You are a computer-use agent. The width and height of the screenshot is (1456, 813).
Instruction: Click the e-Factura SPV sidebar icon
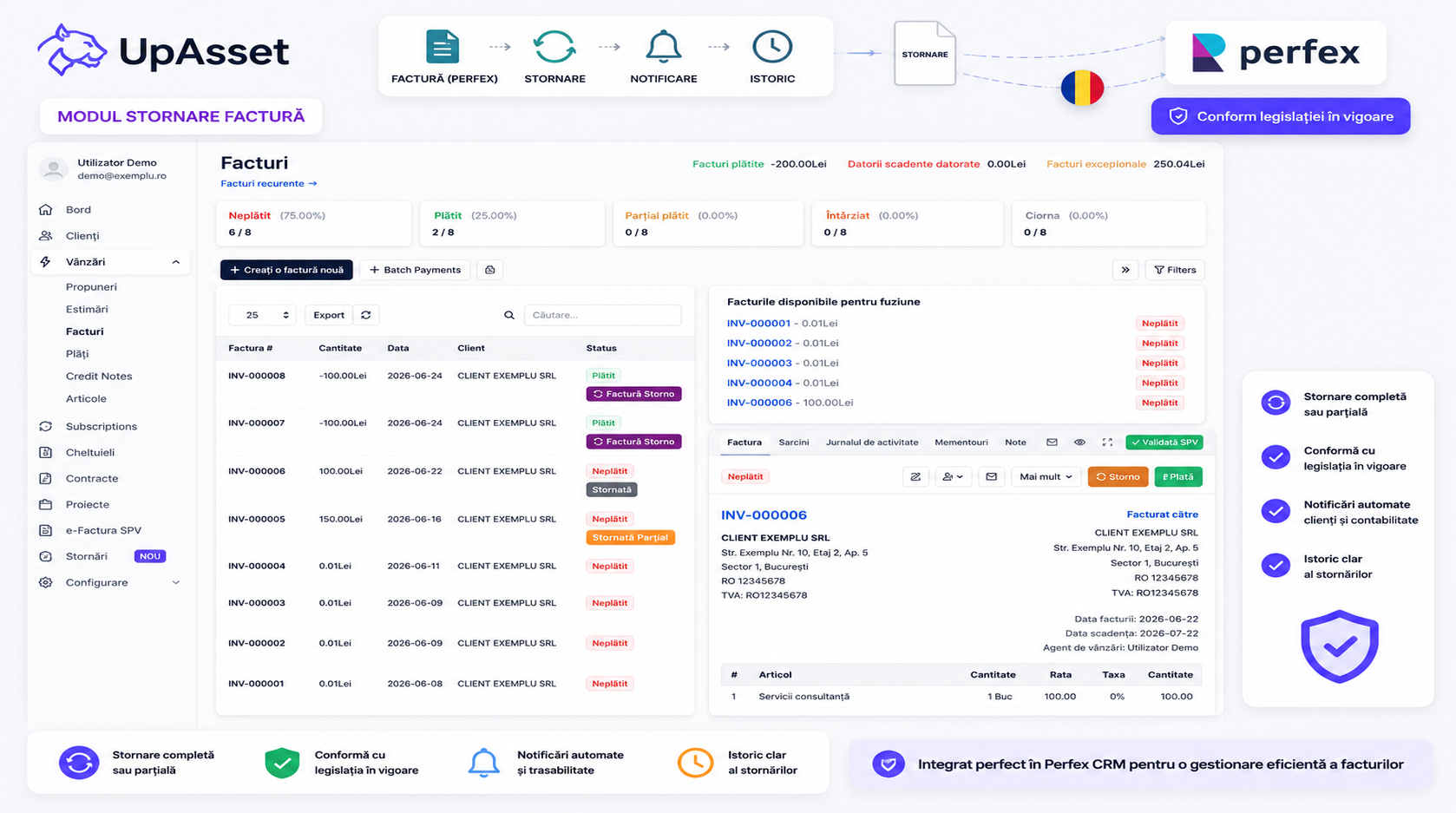coord(46,531)
